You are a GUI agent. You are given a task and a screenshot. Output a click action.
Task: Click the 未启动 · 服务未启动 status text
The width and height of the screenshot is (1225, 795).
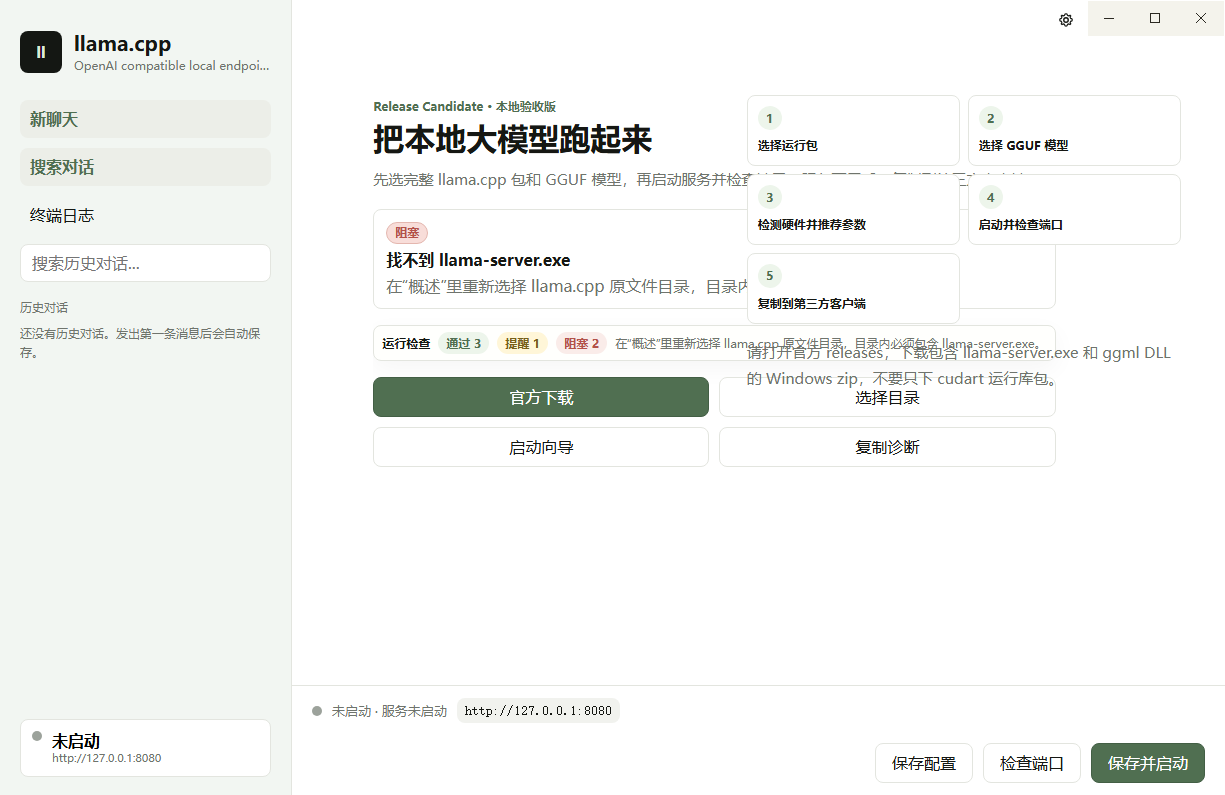coord(389,711)
